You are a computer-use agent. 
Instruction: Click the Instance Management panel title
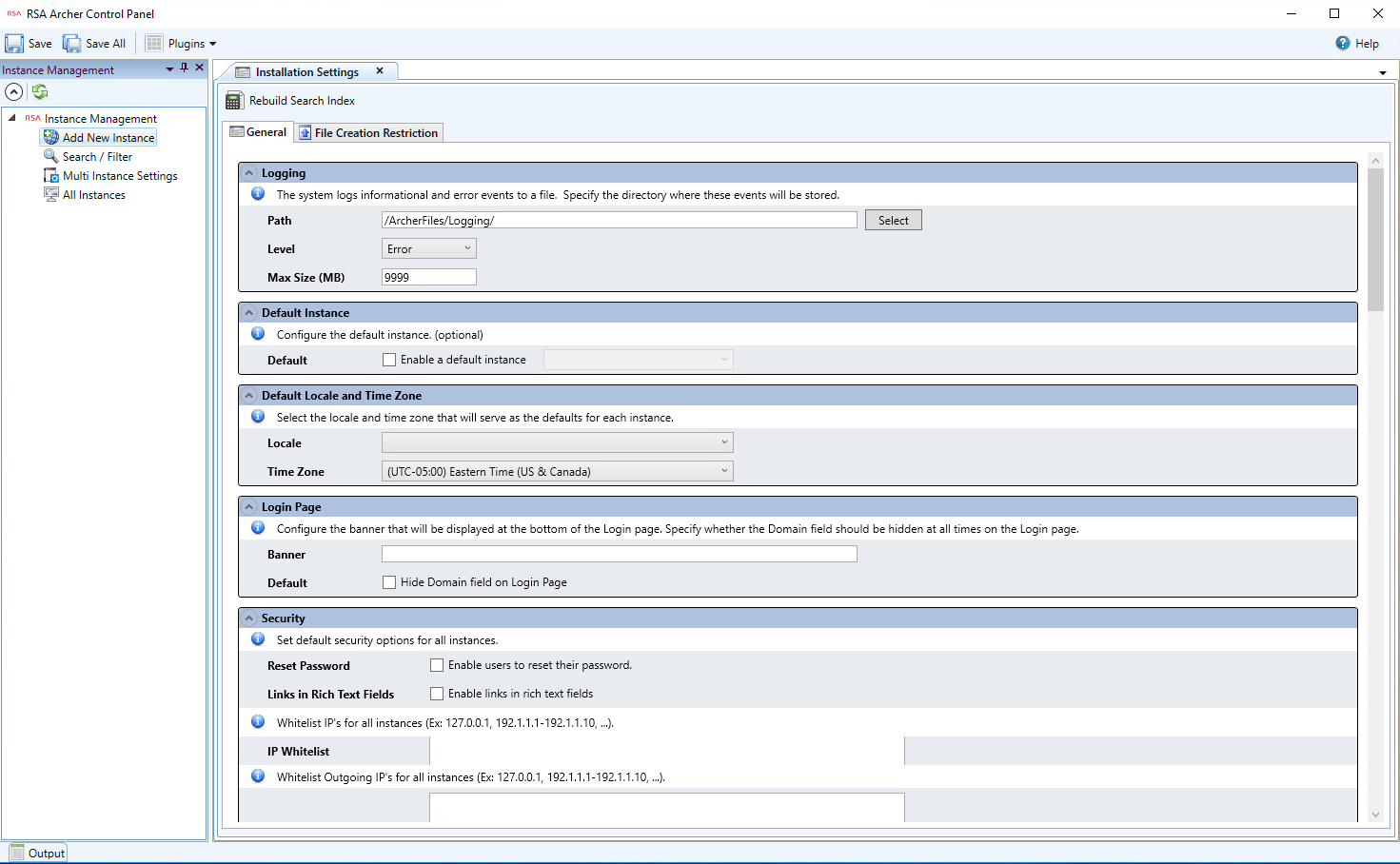(x=58, y=70)
